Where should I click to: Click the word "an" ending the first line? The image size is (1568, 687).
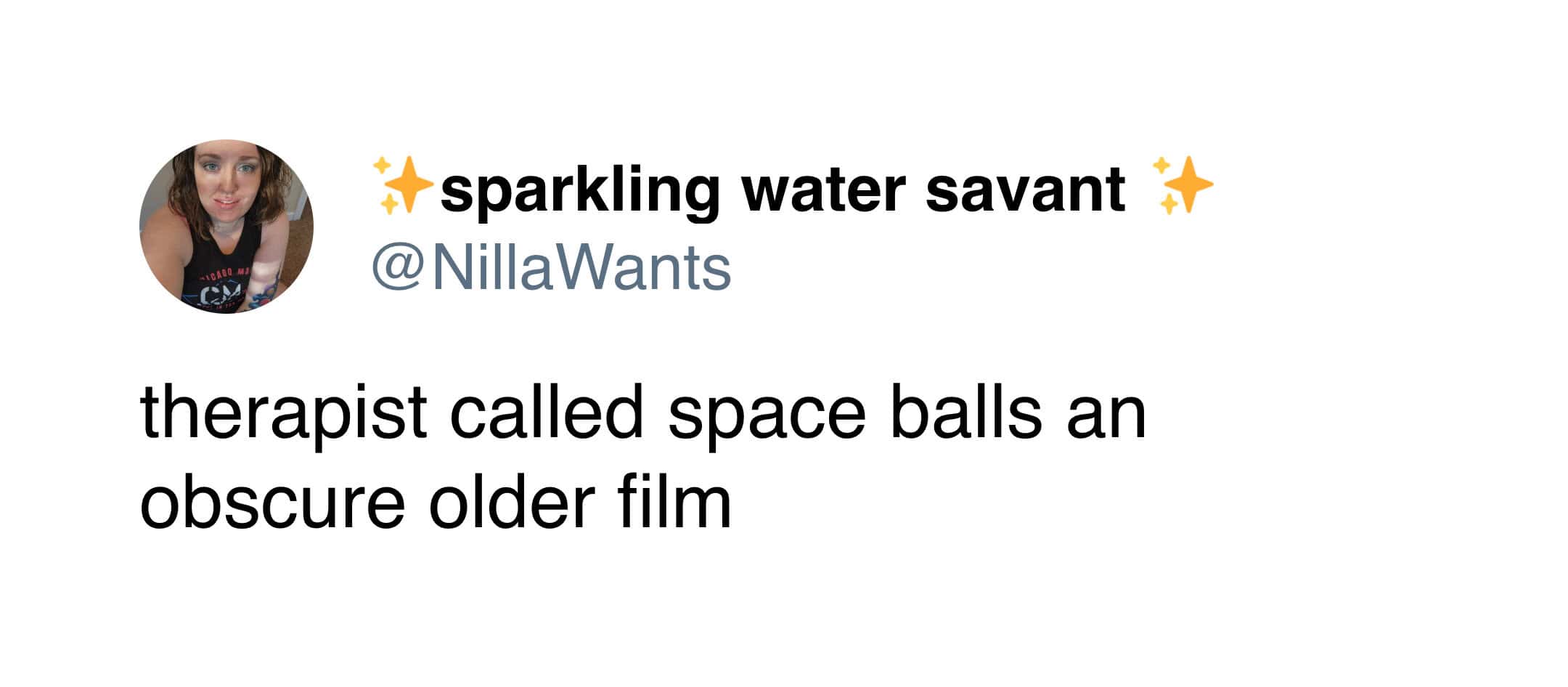click(1106, 415)
